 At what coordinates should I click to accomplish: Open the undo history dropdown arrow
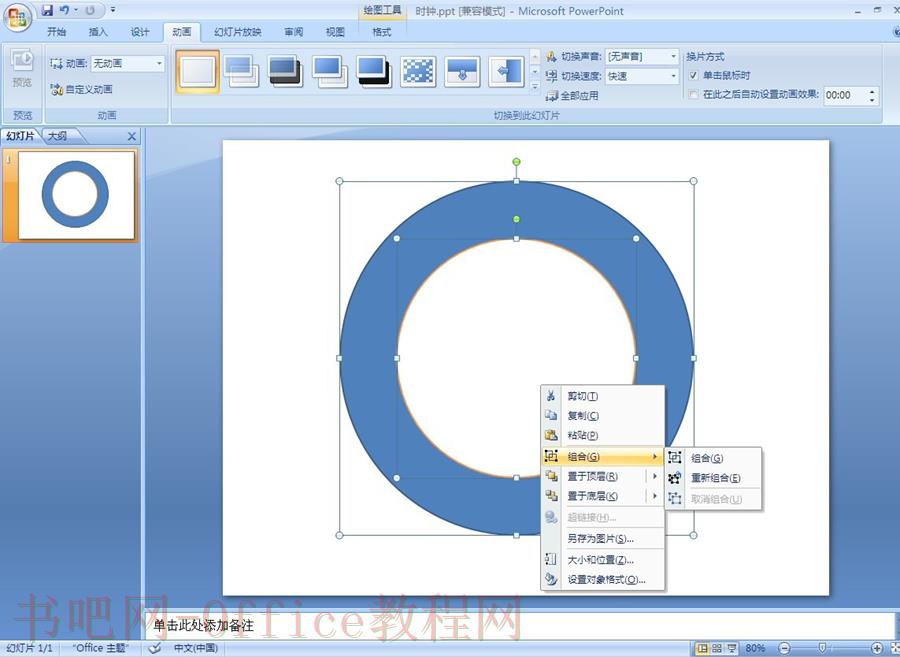click(x=76, y=10)
